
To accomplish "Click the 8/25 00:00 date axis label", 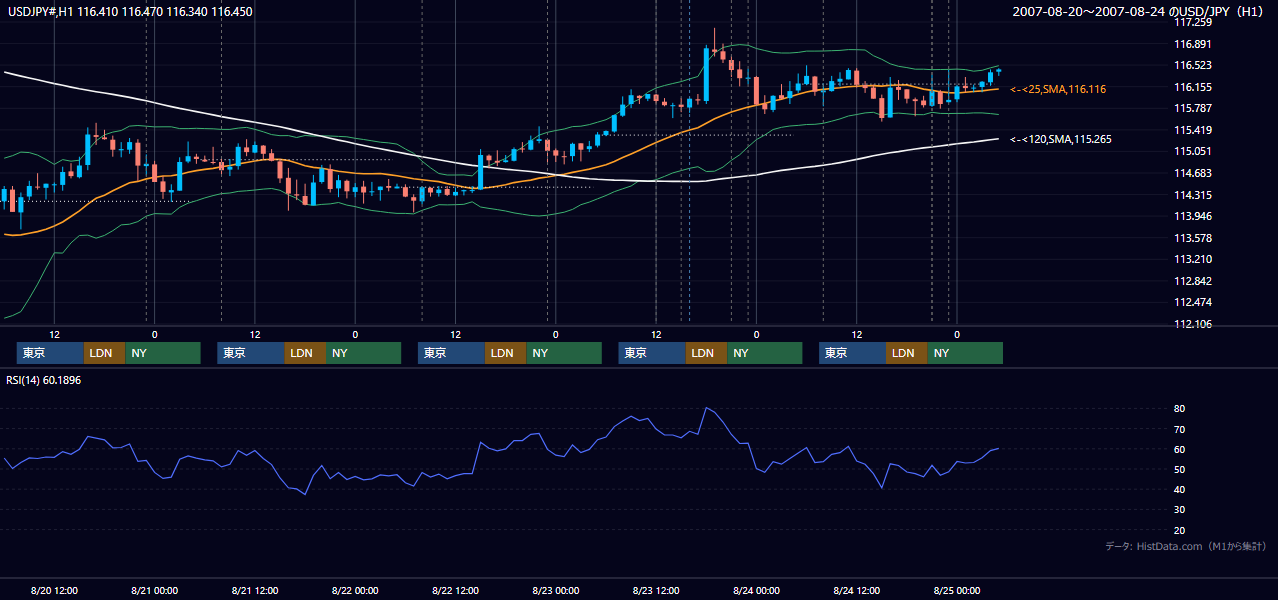I will point(956,590).
